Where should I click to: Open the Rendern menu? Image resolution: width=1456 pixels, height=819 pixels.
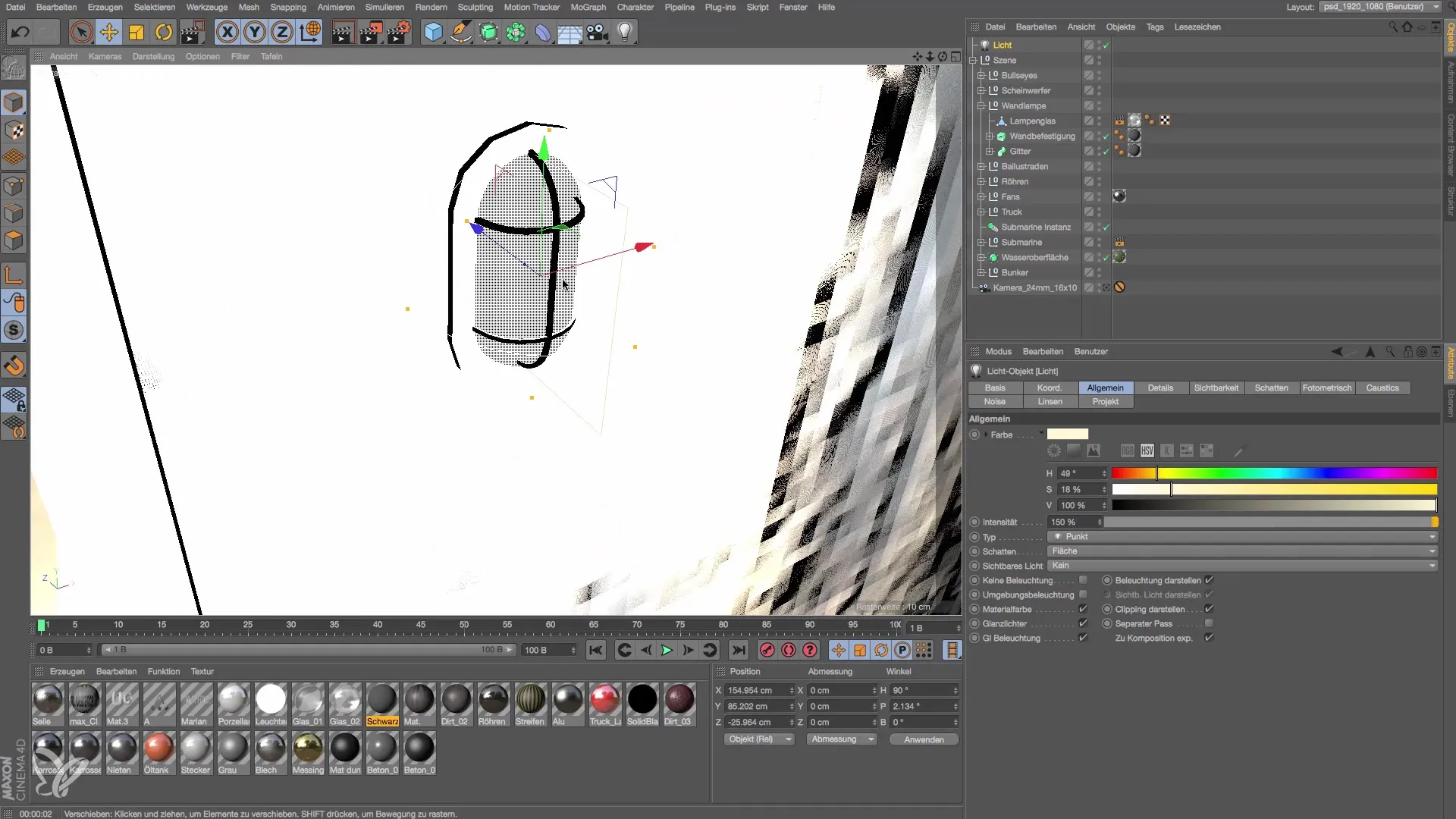pyautogui.click(x=431, y=7)
